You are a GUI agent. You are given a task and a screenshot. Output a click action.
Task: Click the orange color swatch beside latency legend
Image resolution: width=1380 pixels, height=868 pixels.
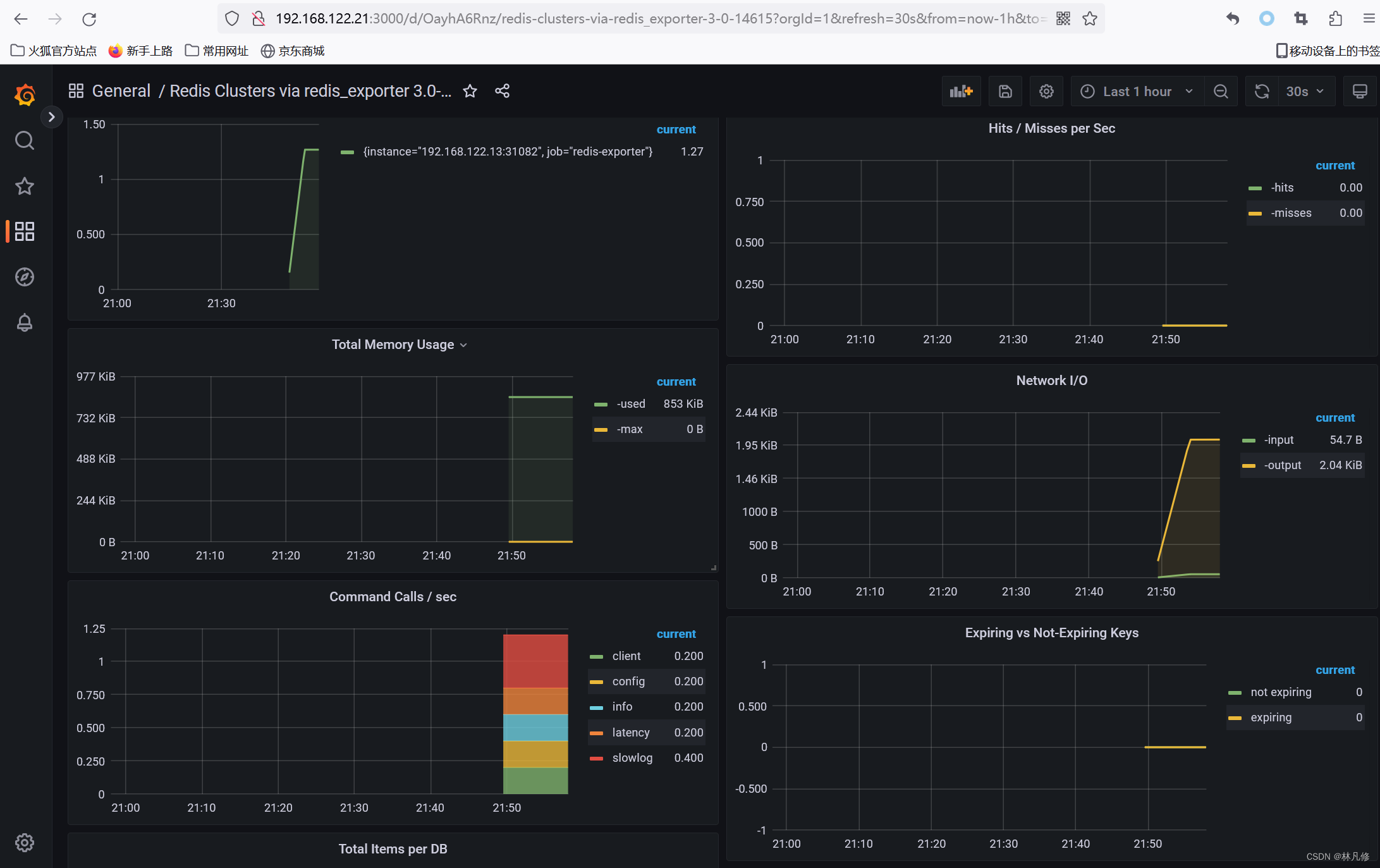(596, 733)
